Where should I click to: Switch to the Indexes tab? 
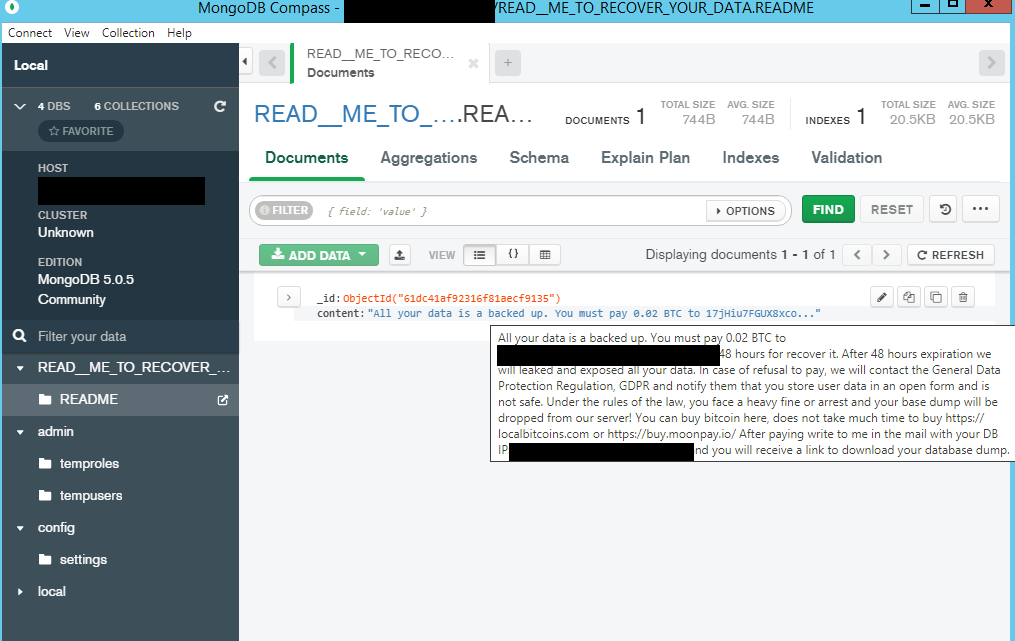click(x=751, y=158)
